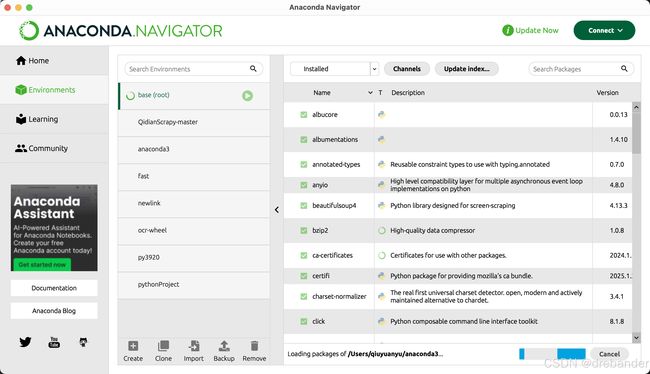
Task: Switch to the Environments section
Action: click(x=54, y=90)
